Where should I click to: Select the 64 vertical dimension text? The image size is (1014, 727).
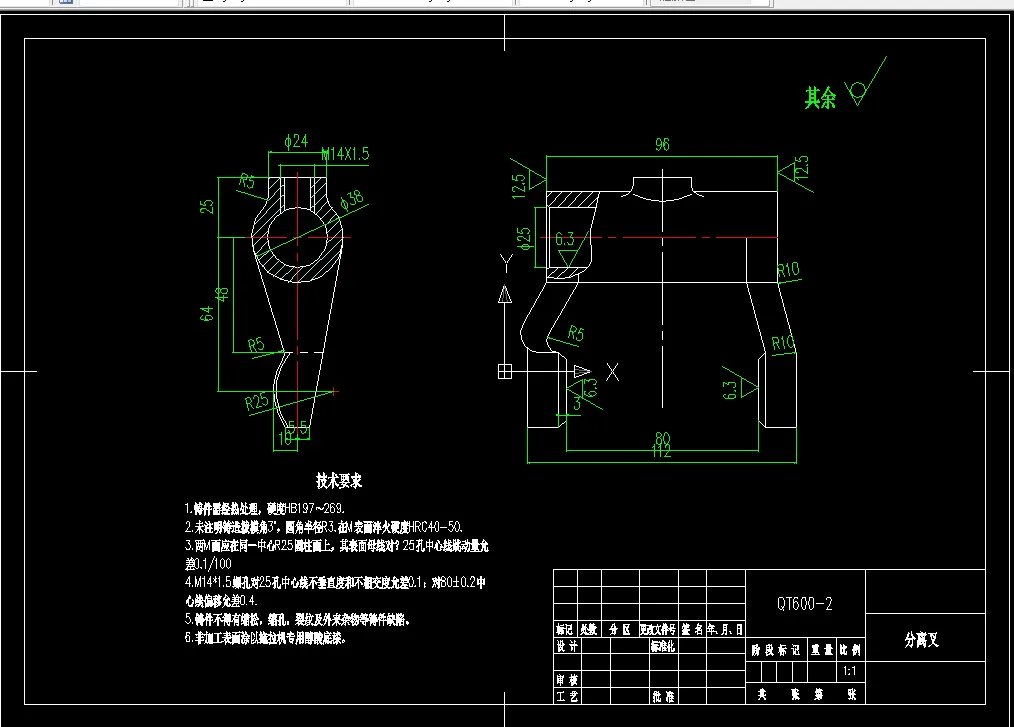click(206, 314)
